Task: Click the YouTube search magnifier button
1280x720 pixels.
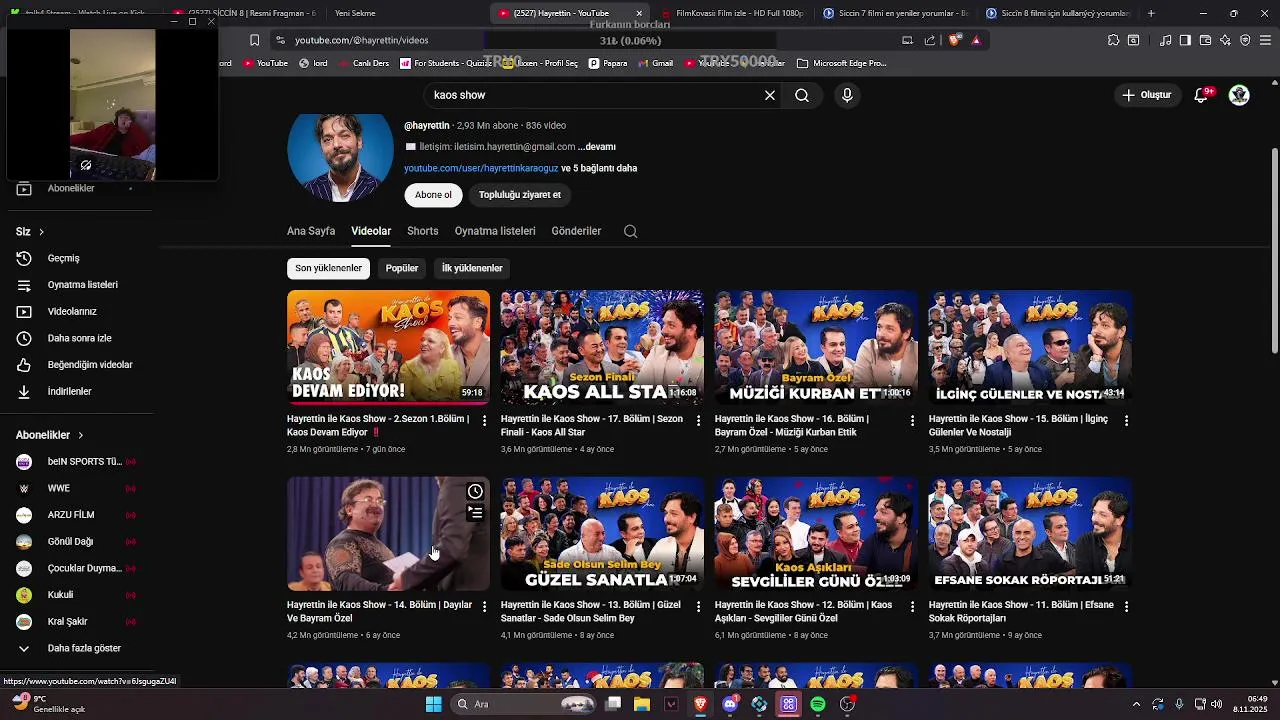Action: click(802, 95)
